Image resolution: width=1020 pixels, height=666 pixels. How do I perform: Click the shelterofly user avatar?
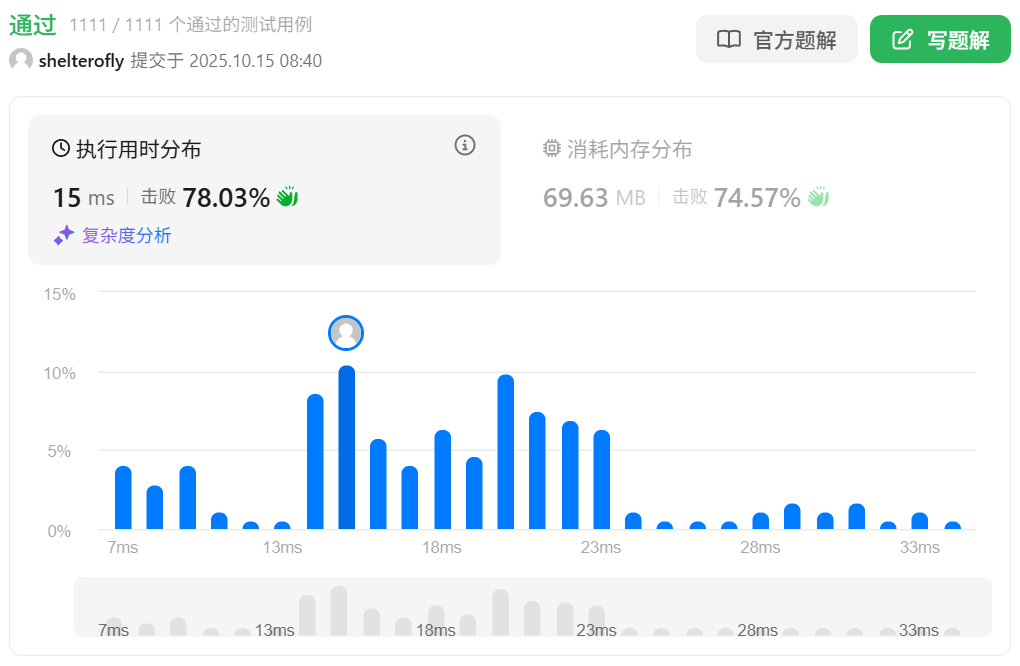point(21,61)
